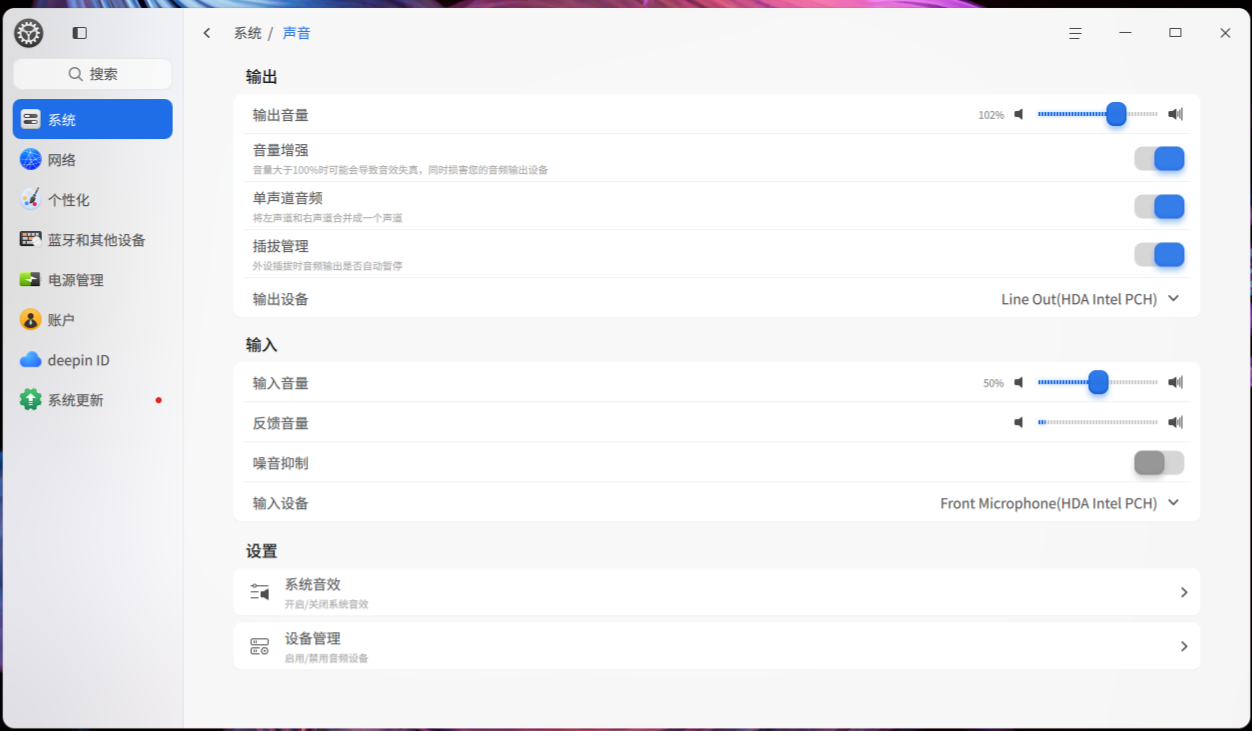The height and width of the screenshot is (731, 1252).
Task: Click the 输入音量 low-volume speaker icon
Action: coord(1019,382)
